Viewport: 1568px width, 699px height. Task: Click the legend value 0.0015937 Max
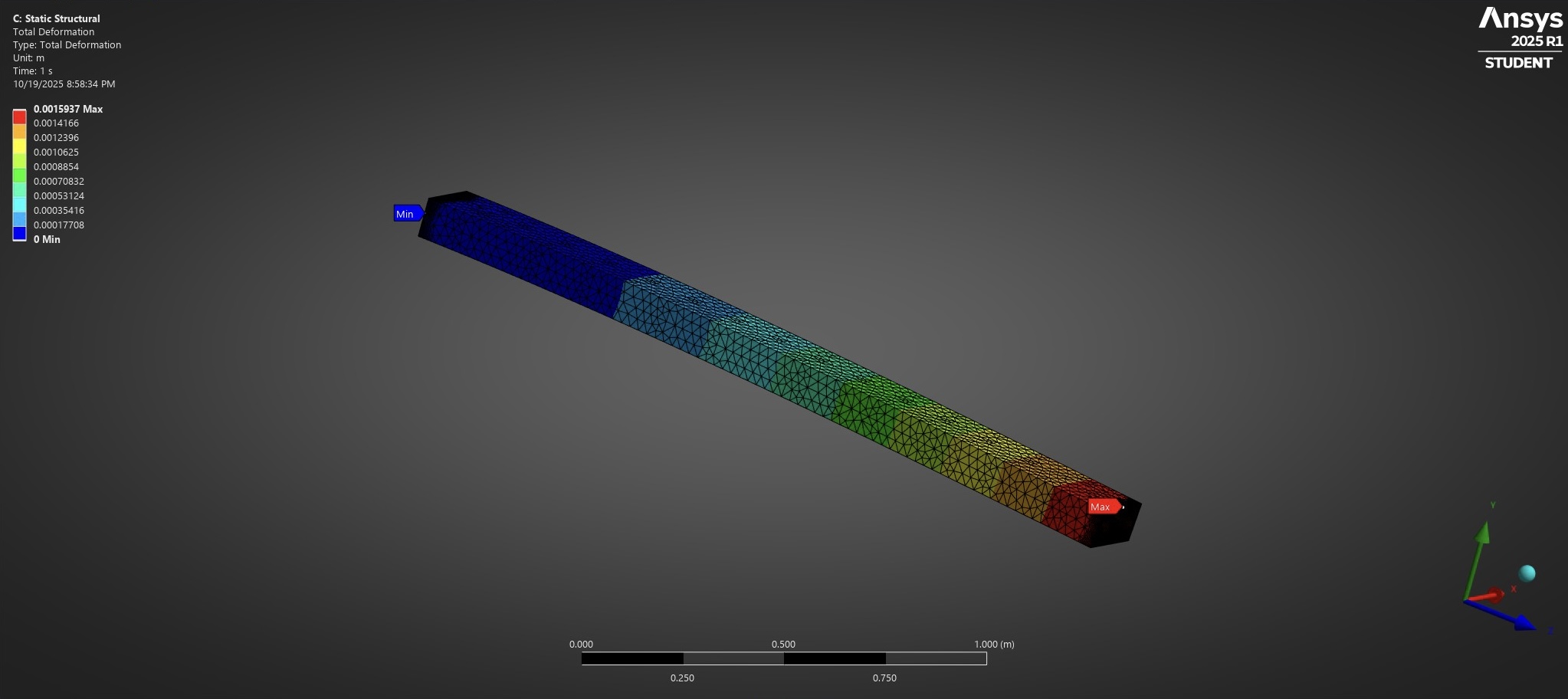pyautogui.click(x=68, y=109)
